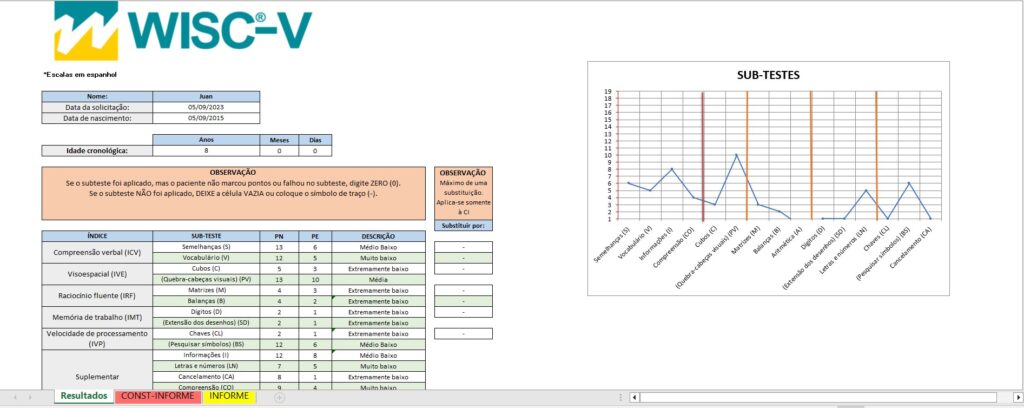Switch to the Resultados sheet tab

click(84, 396)
